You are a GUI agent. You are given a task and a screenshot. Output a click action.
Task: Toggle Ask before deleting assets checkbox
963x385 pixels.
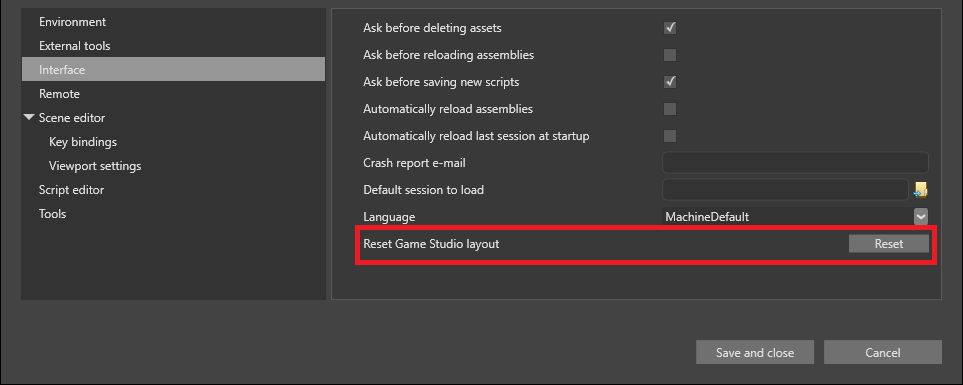(670, 28)
